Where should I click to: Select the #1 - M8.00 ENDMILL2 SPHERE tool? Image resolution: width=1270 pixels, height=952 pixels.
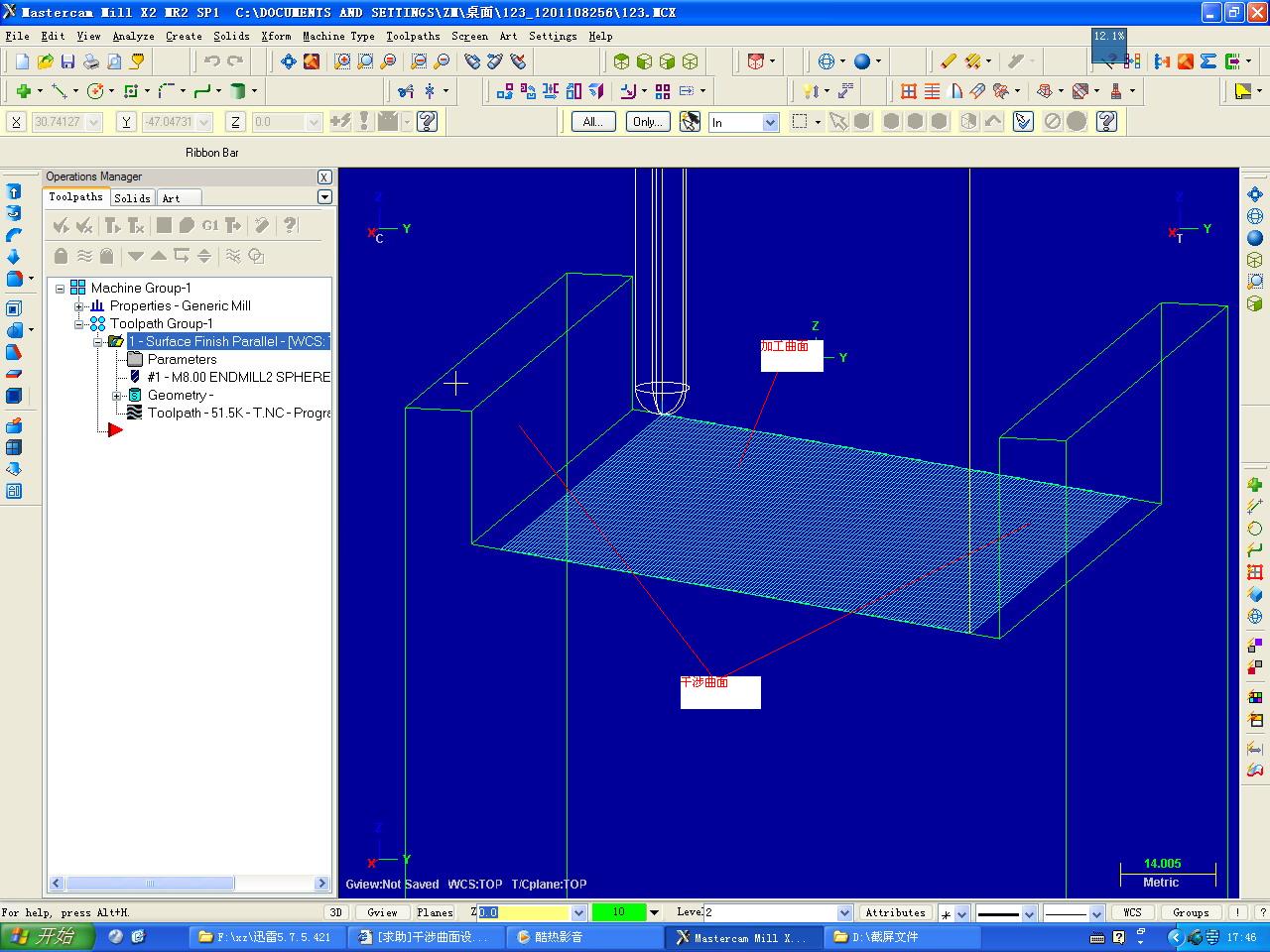pos(238,378)
